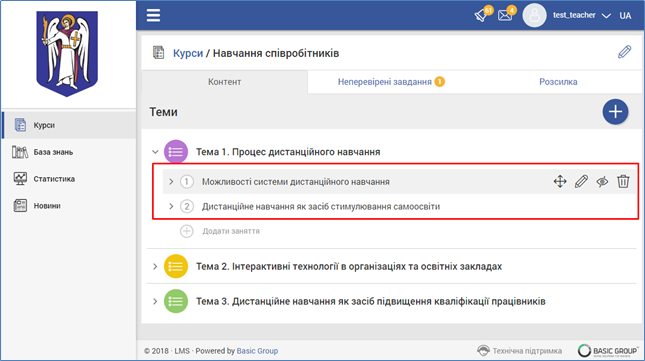645x361 pixels.
Task: Select Тема 3. Дистанційне навчання title
Action: pos(371,301)
